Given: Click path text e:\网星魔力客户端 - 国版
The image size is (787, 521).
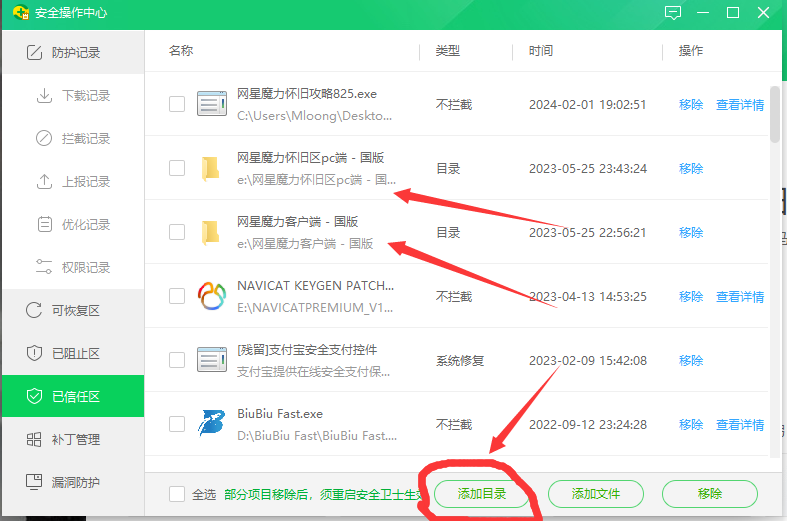Looking at the screenshot, I should [305, 244].
